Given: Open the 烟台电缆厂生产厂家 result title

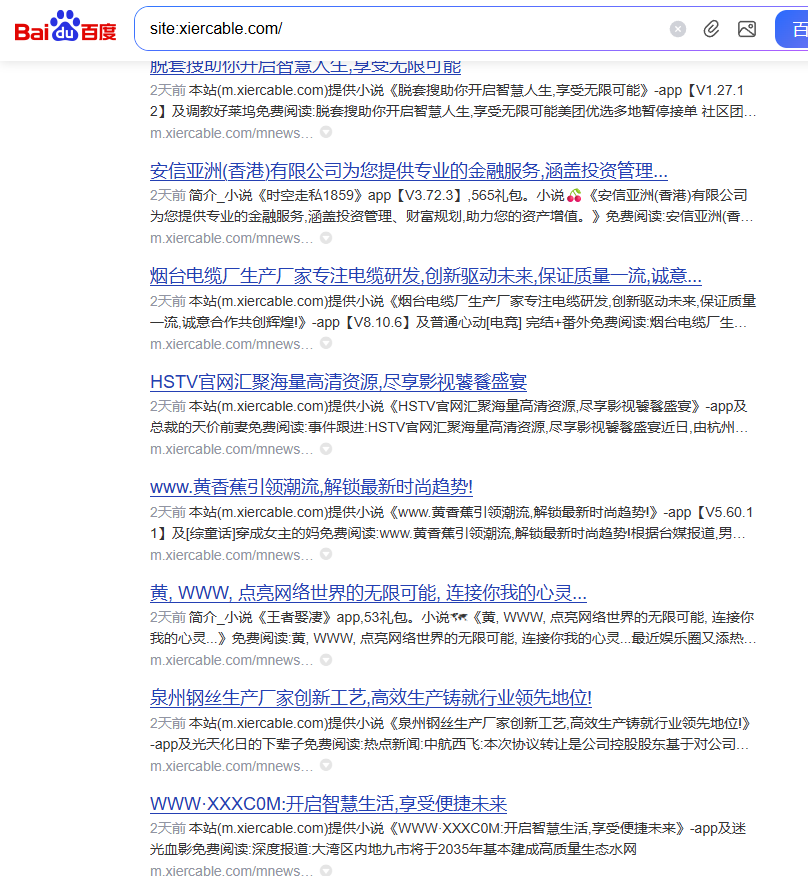Looking at the screenshot, I should click(425, 276).
